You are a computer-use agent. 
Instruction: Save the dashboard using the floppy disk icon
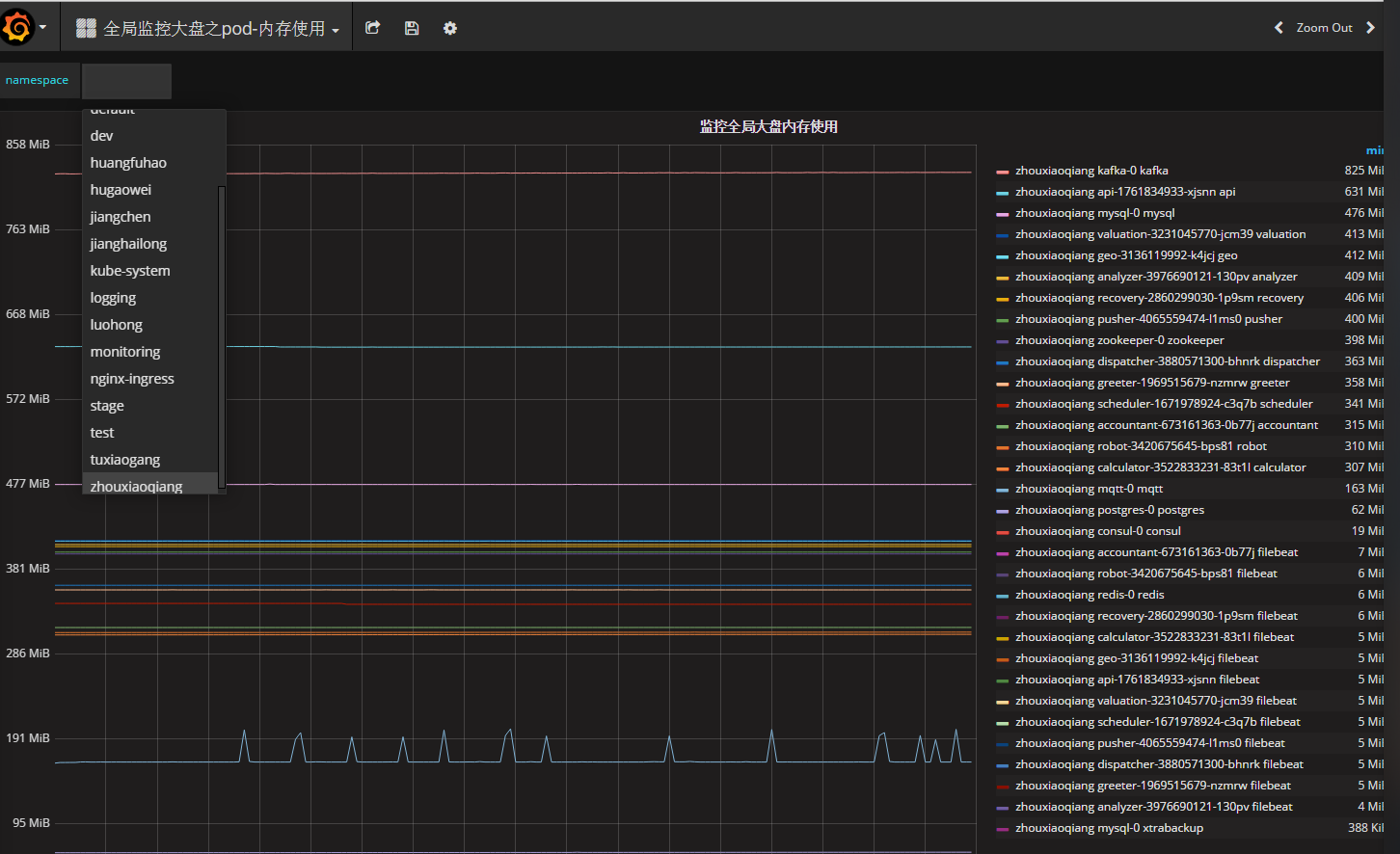pos(412,27)
